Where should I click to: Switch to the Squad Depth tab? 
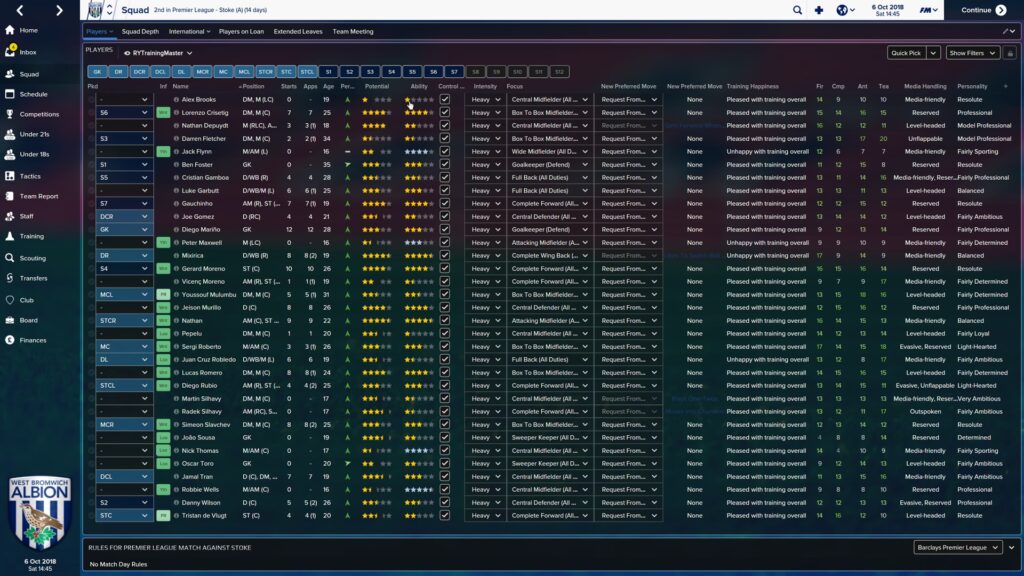pyautogui.click(x=140, y=32)
